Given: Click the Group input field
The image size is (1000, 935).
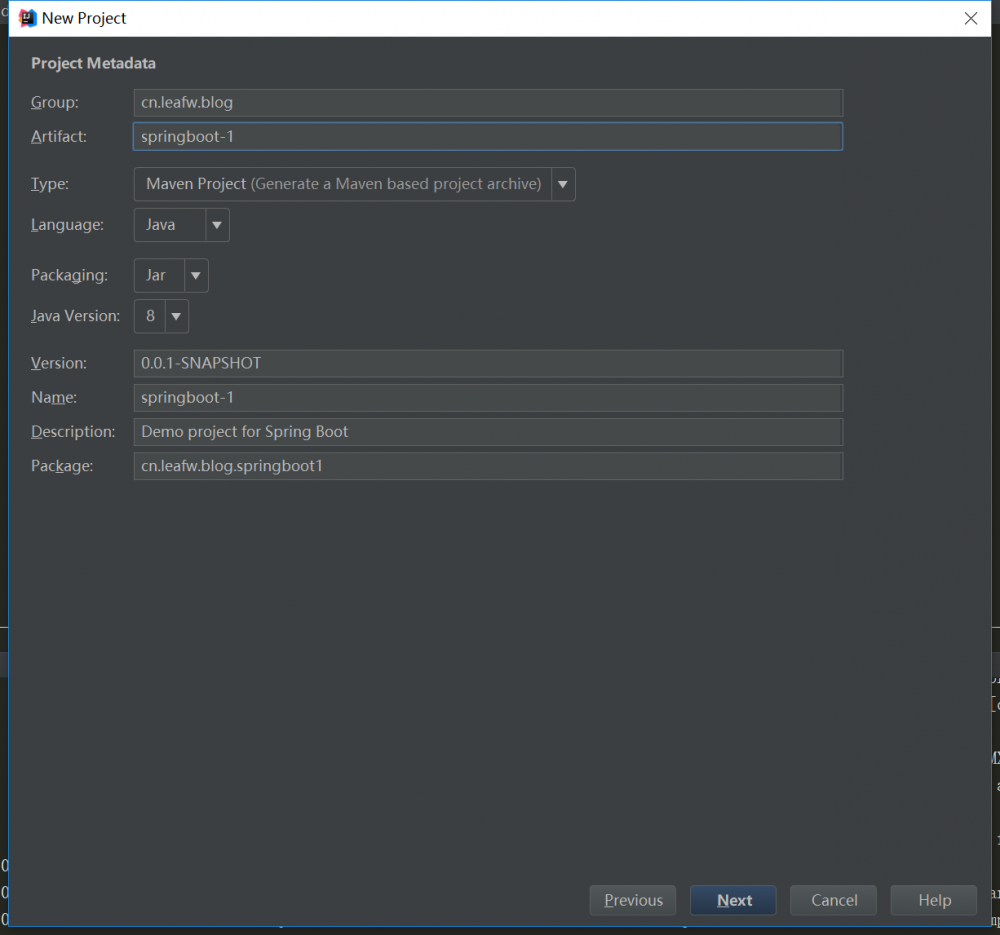Looking at the screenshot, I should coord(488,102).
